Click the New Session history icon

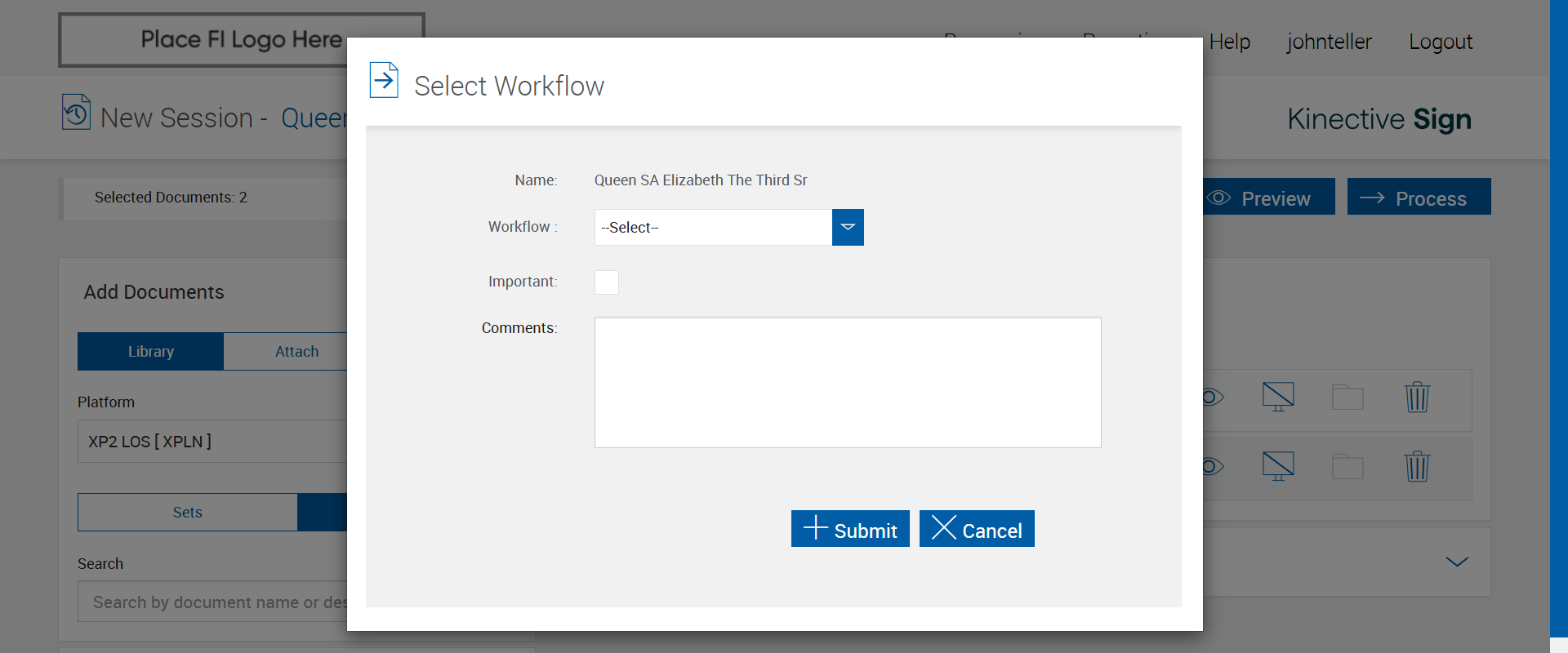click(x=76, y=113)
